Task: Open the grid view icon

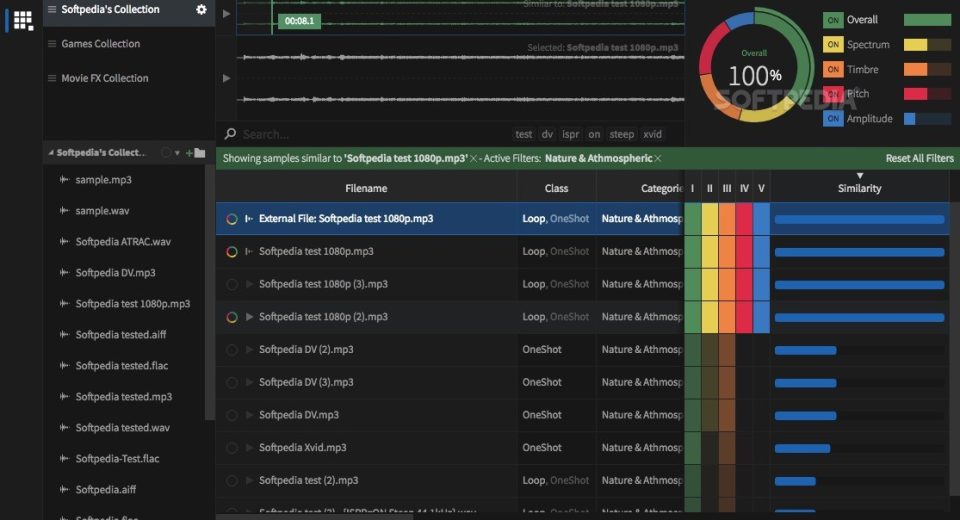Action: point(23,20)
